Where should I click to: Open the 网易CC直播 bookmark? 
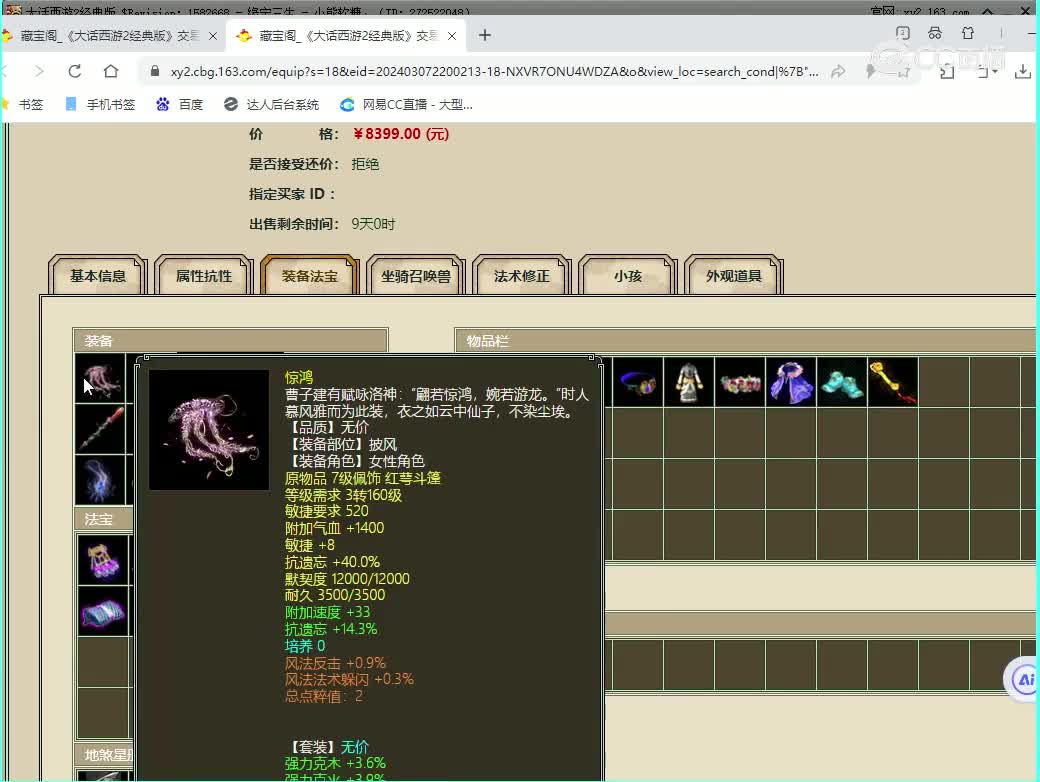tap(406, 104)
